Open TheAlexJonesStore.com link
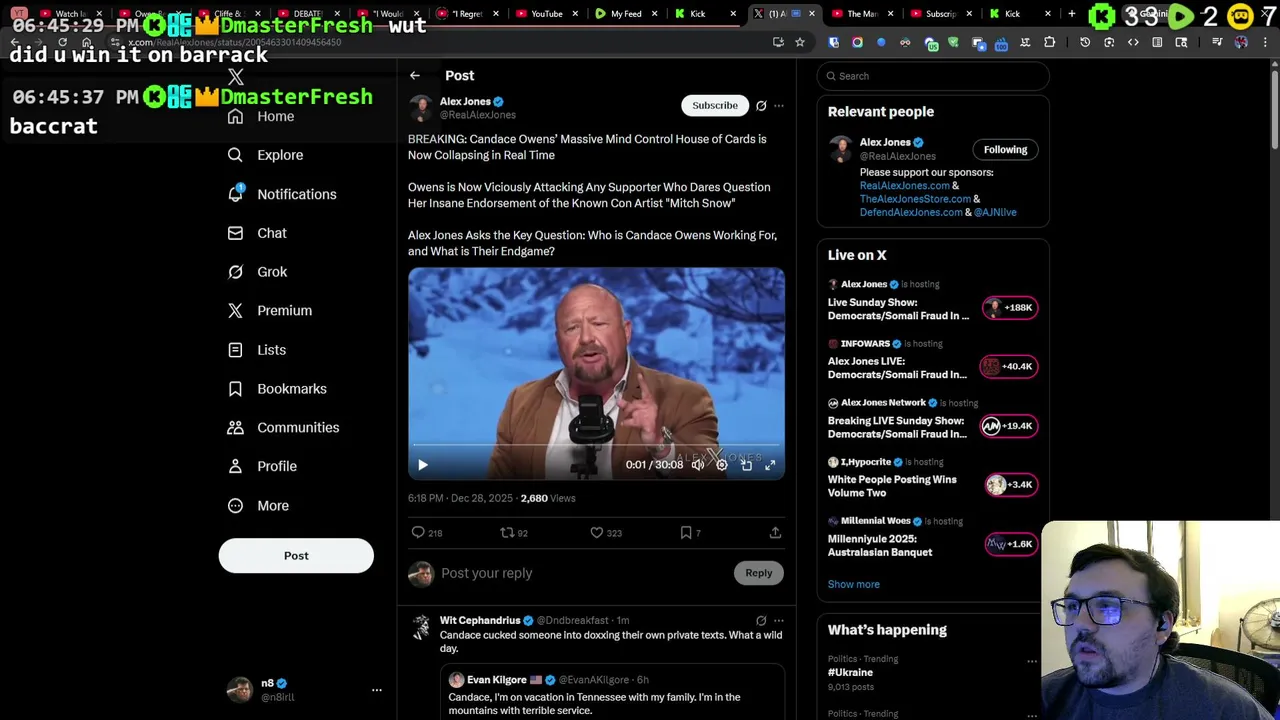The image size is (1280, 720). click(915, 199)
